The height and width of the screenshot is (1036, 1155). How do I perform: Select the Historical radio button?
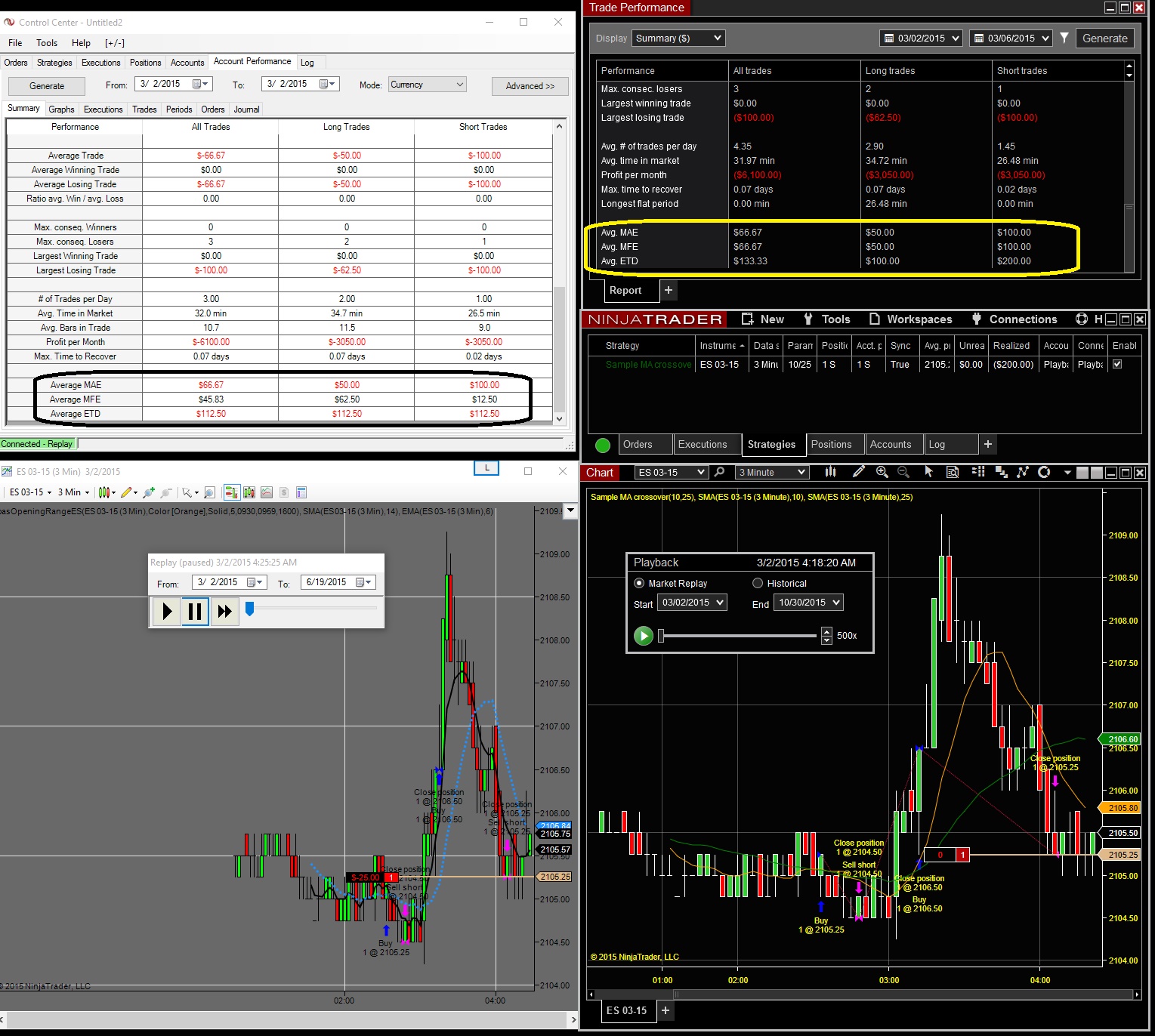tap(758, 583)
